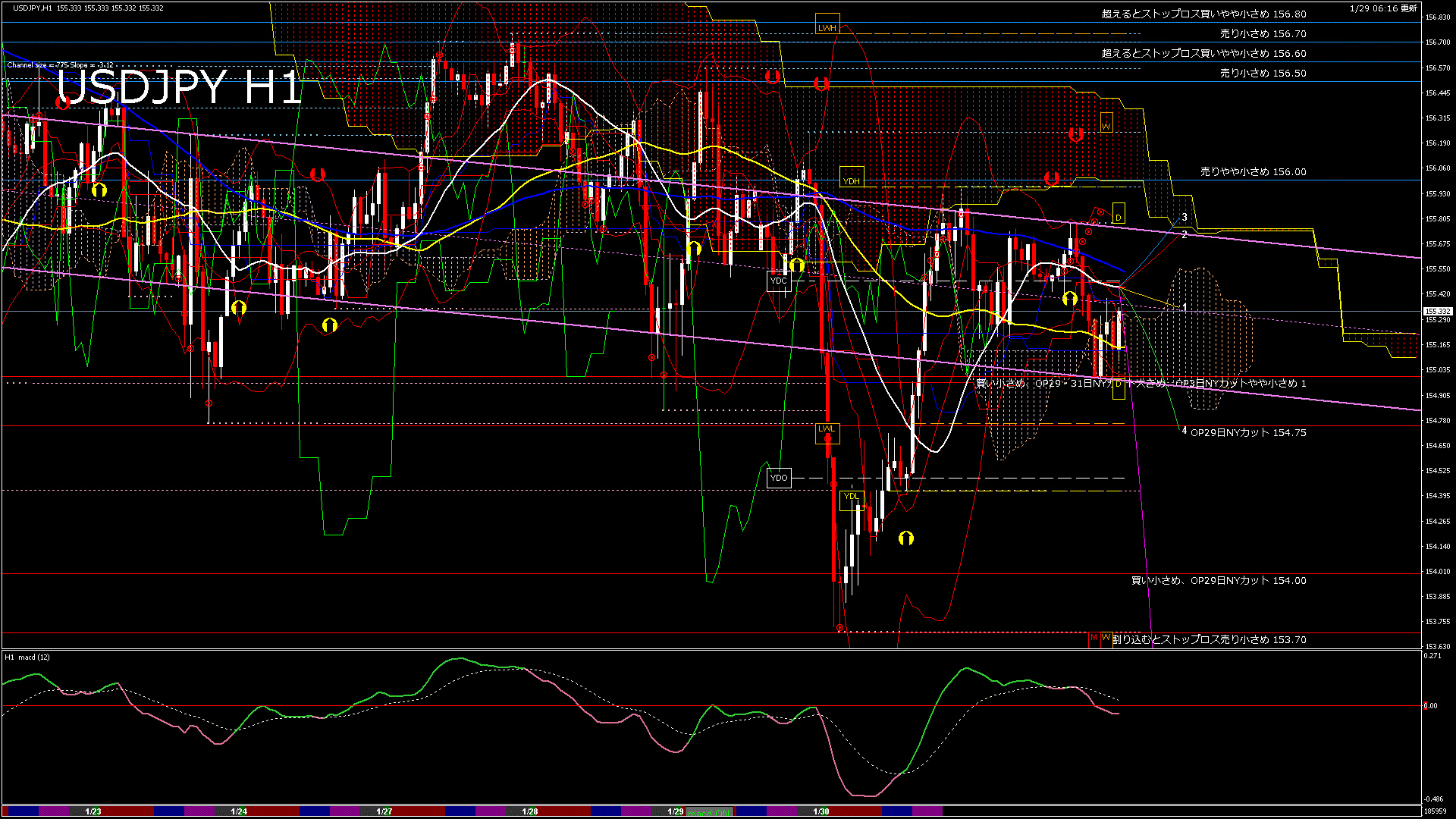Click the current price tag 155.332
The height and width of the screenshot is (819, 1456).
(1437, 312)
